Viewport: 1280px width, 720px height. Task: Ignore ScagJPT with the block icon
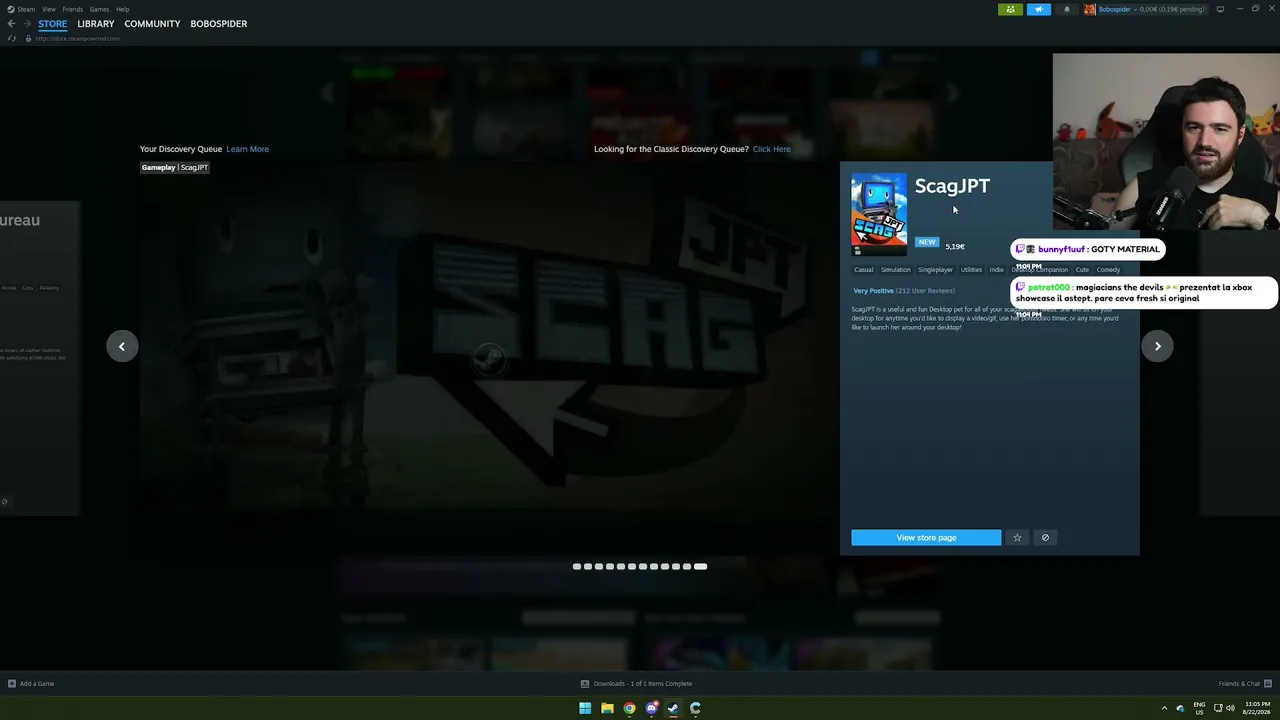pos(1045,538)
